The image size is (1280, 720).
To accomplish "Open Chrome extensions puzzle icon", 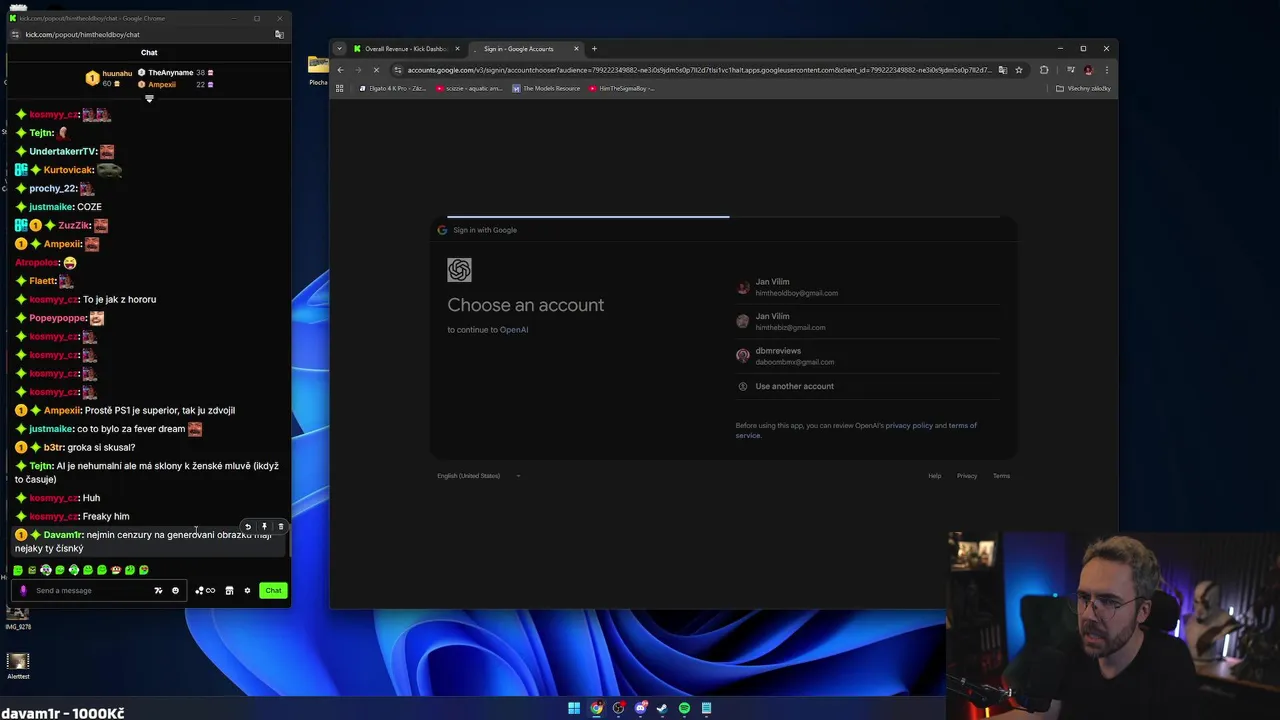I will (1044, 70).
